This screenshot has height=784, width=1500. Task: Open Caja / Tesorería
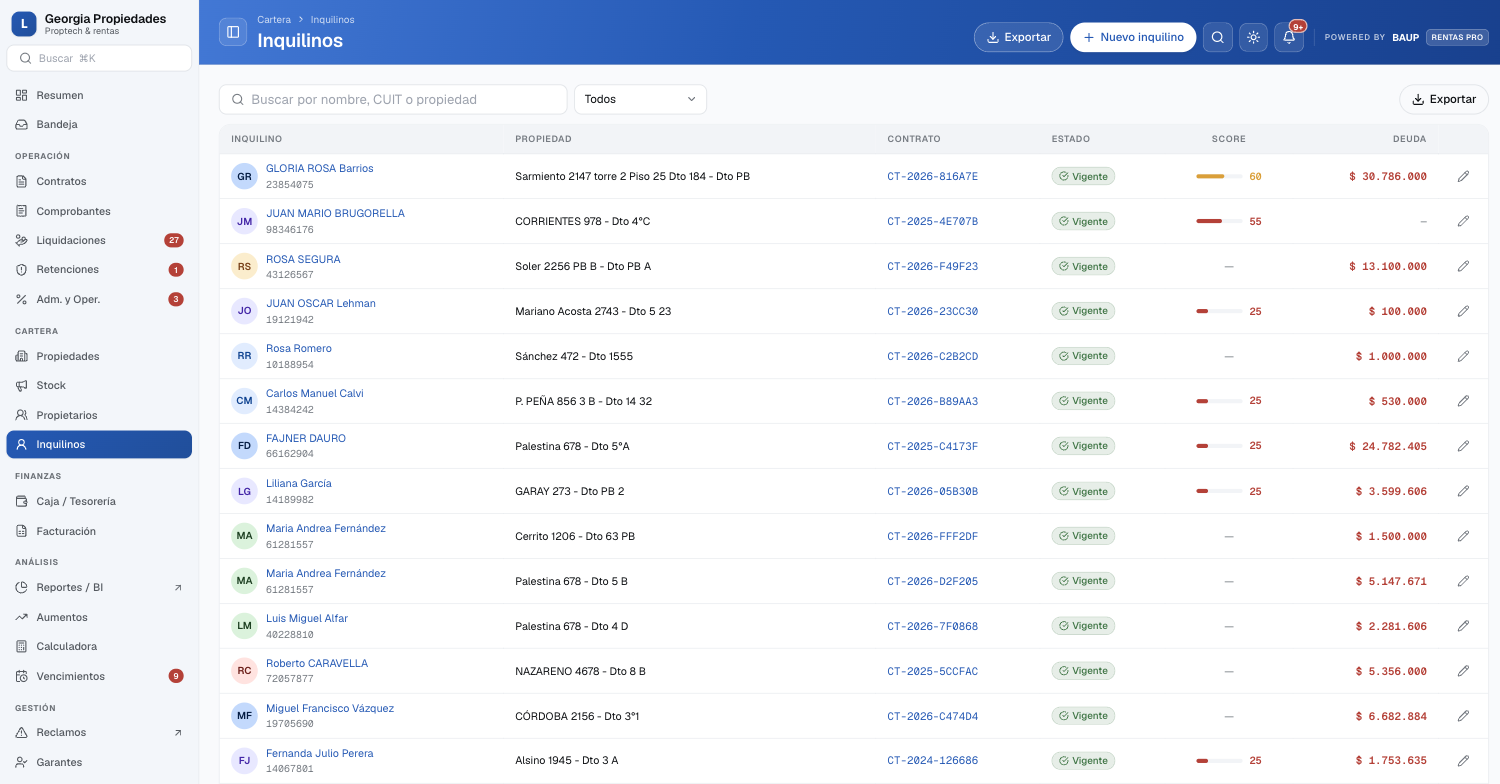click(x=99, y=501)
